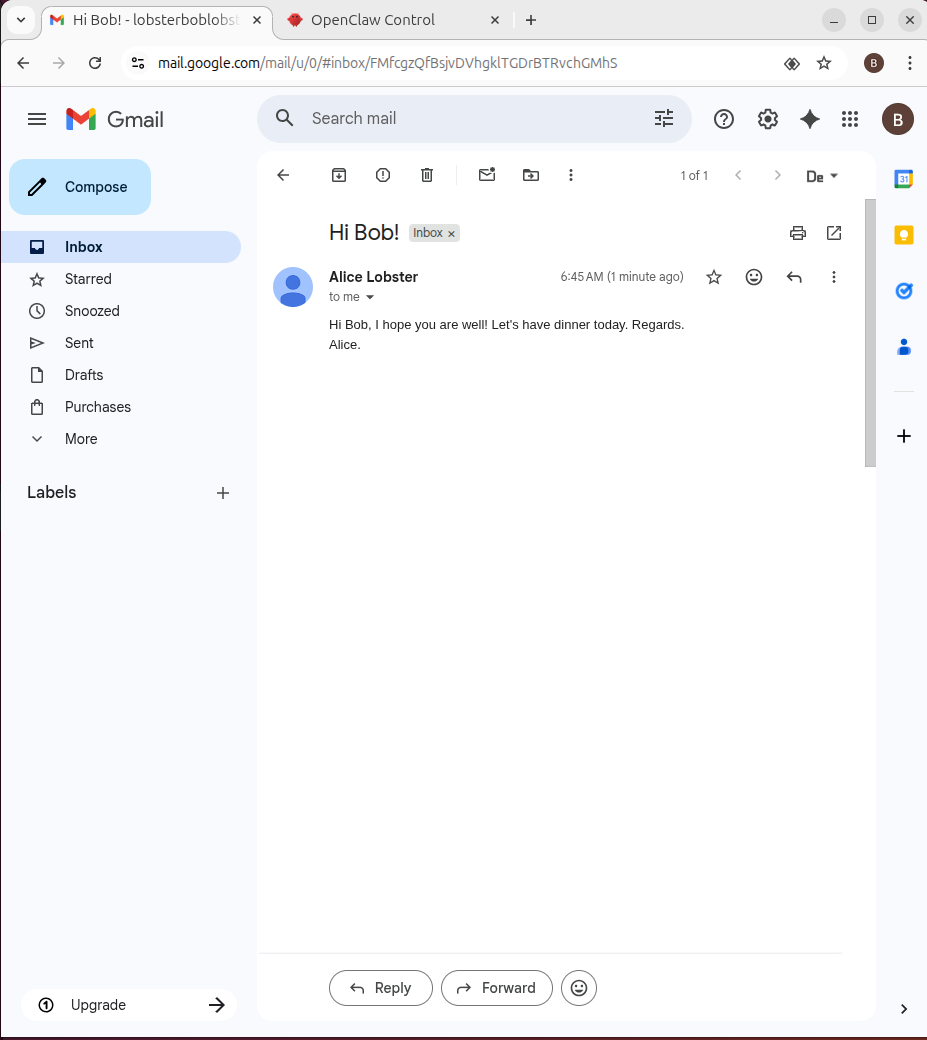Open the Move to folder icon
The height and width of the screenshot is (1040, 927).
531,175
